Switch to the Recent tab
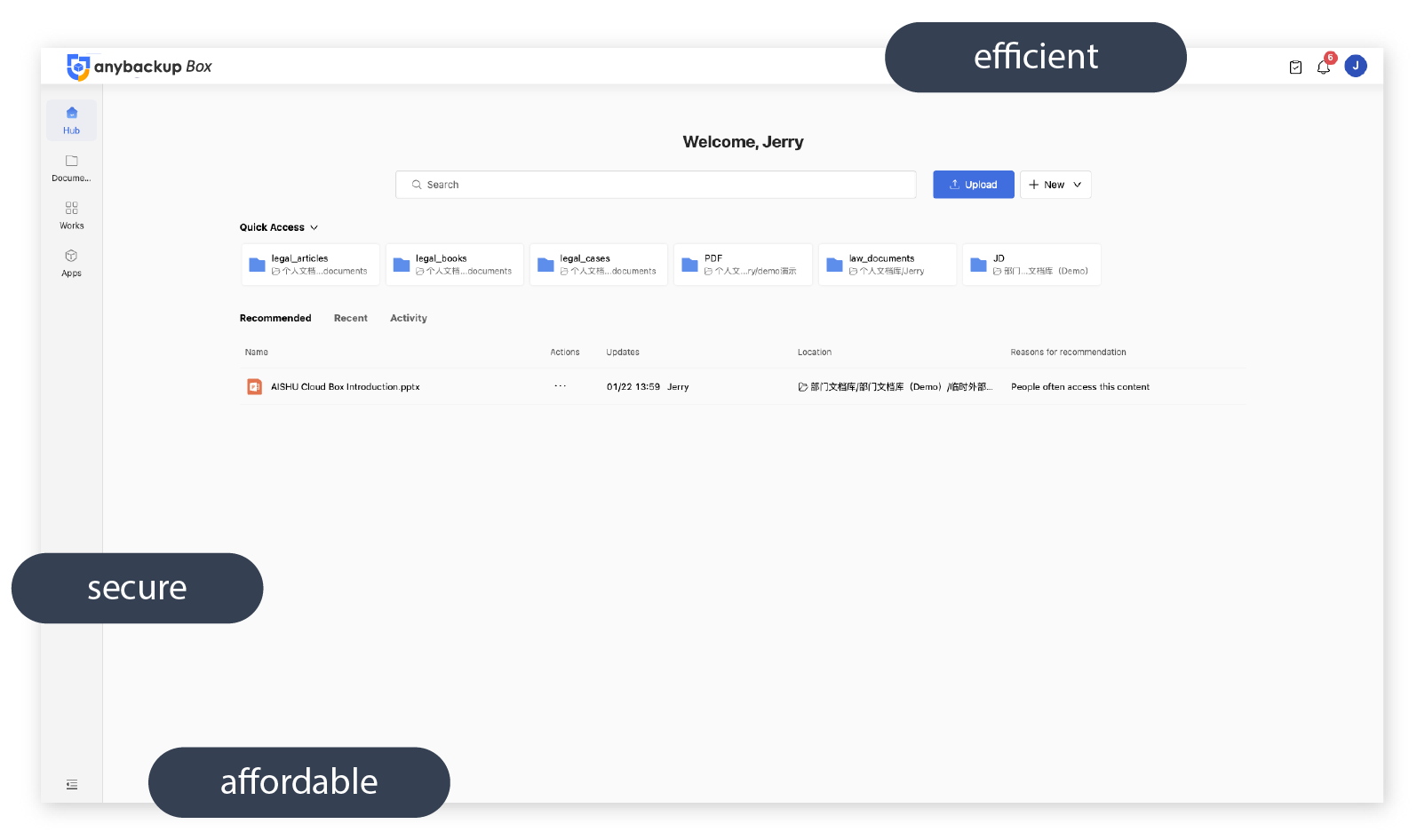 350,318
